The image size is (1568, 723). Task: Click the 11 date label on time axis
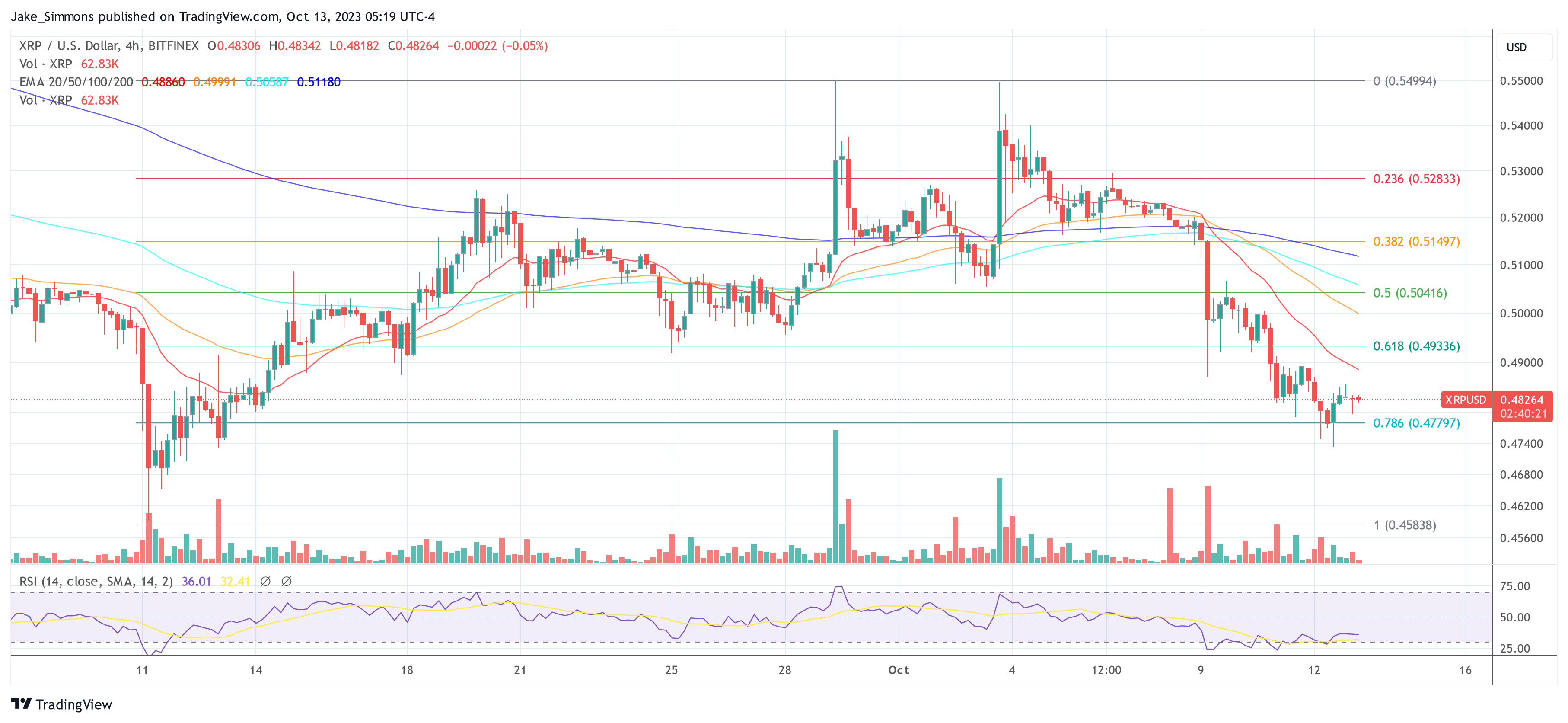(142, 670)
